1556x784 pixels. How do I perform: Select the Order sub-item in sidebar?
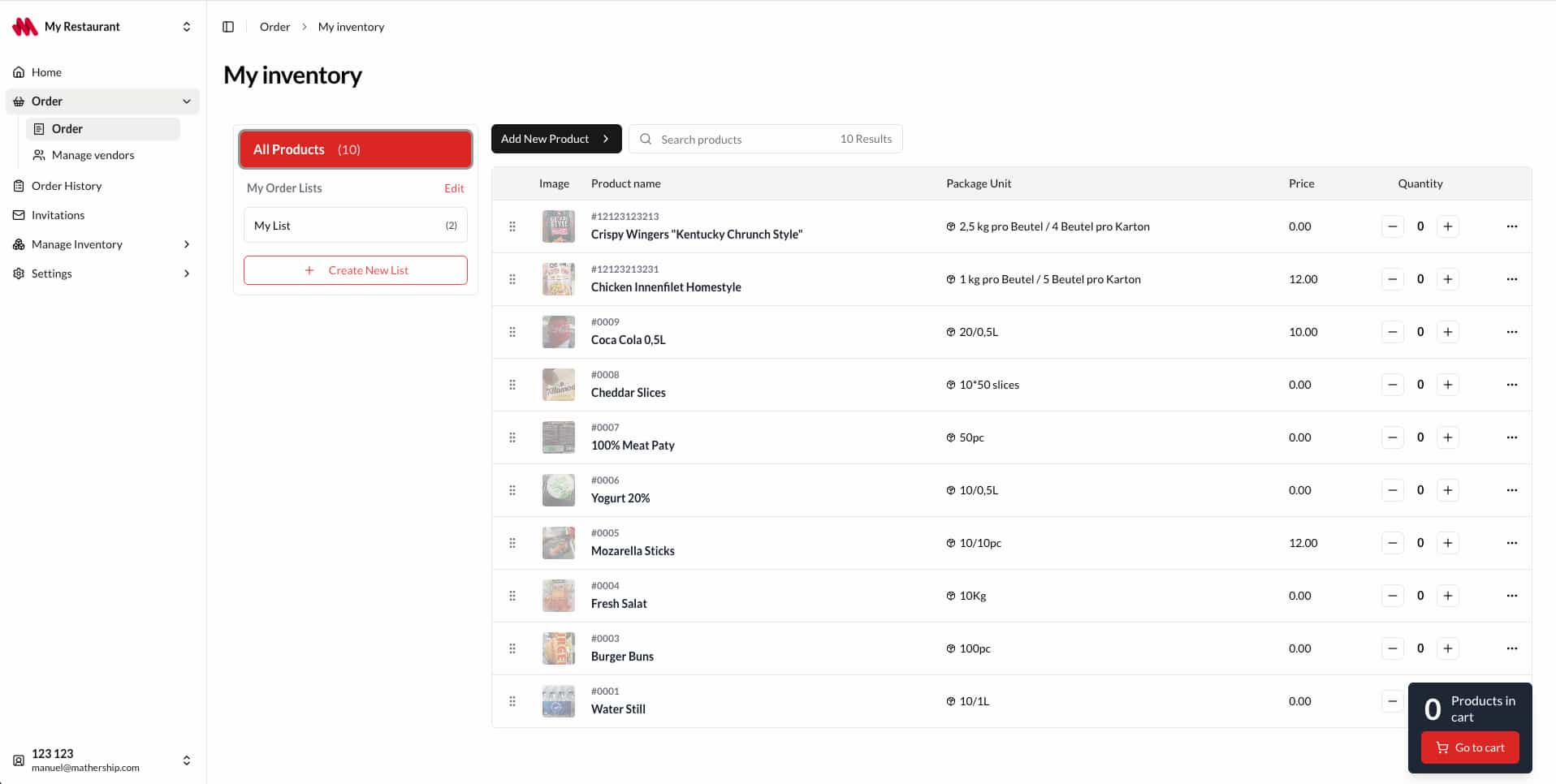103,128
